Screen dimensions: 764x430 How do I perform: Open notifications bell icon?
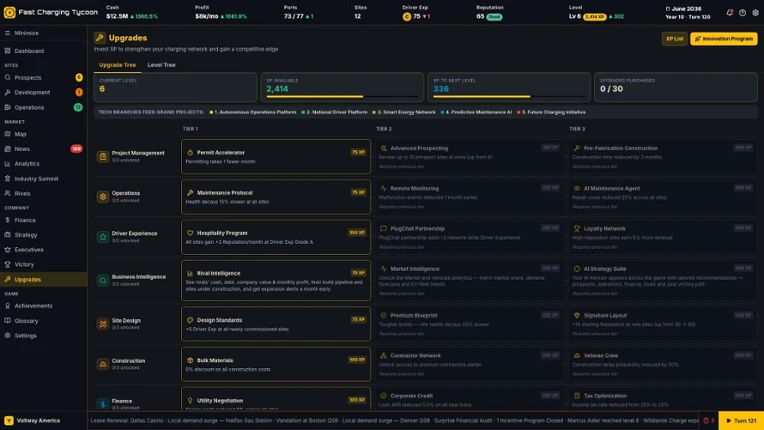(x=729, y=13)
